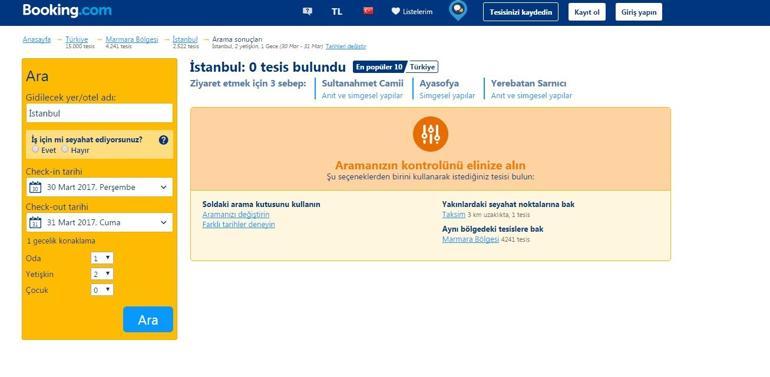Open the check-out date dropdown
Viewport: 770px width, 377px height.
[99, 222]
